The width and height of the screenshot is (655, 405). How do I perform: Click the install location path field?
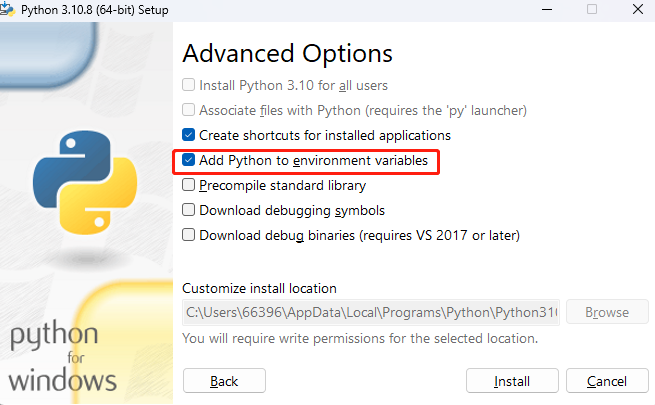coord(370,312)
